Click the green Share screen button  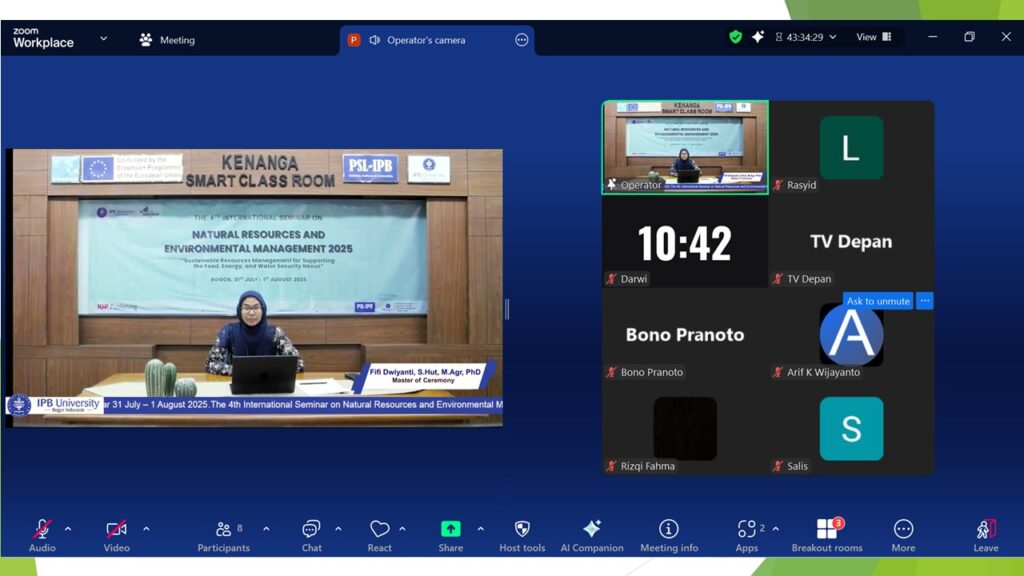pyautogui.click(x=450, y=534)
